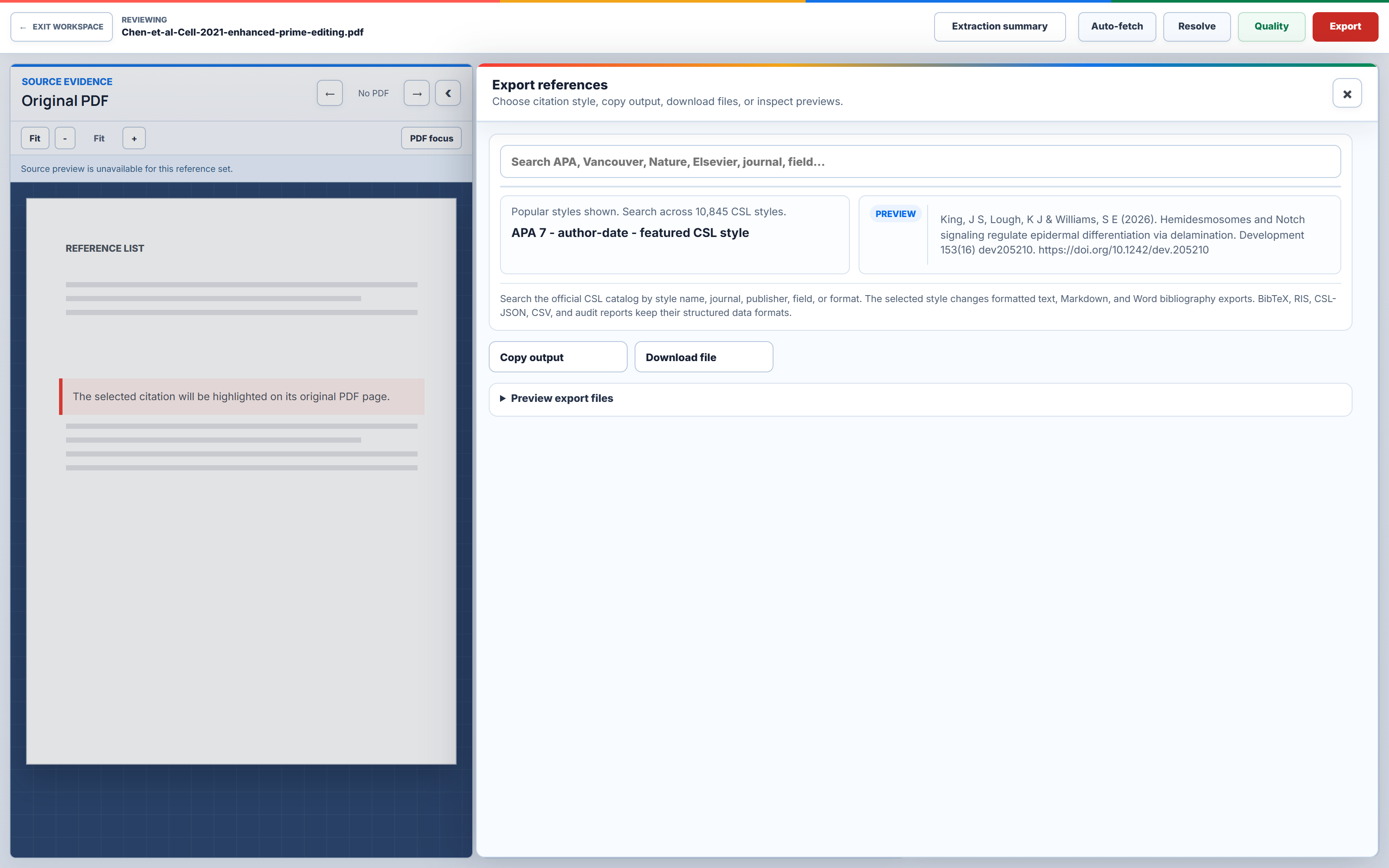Click Download file button
The image size is (1389, 868).
pyautogui.click(x=703, y=357)
